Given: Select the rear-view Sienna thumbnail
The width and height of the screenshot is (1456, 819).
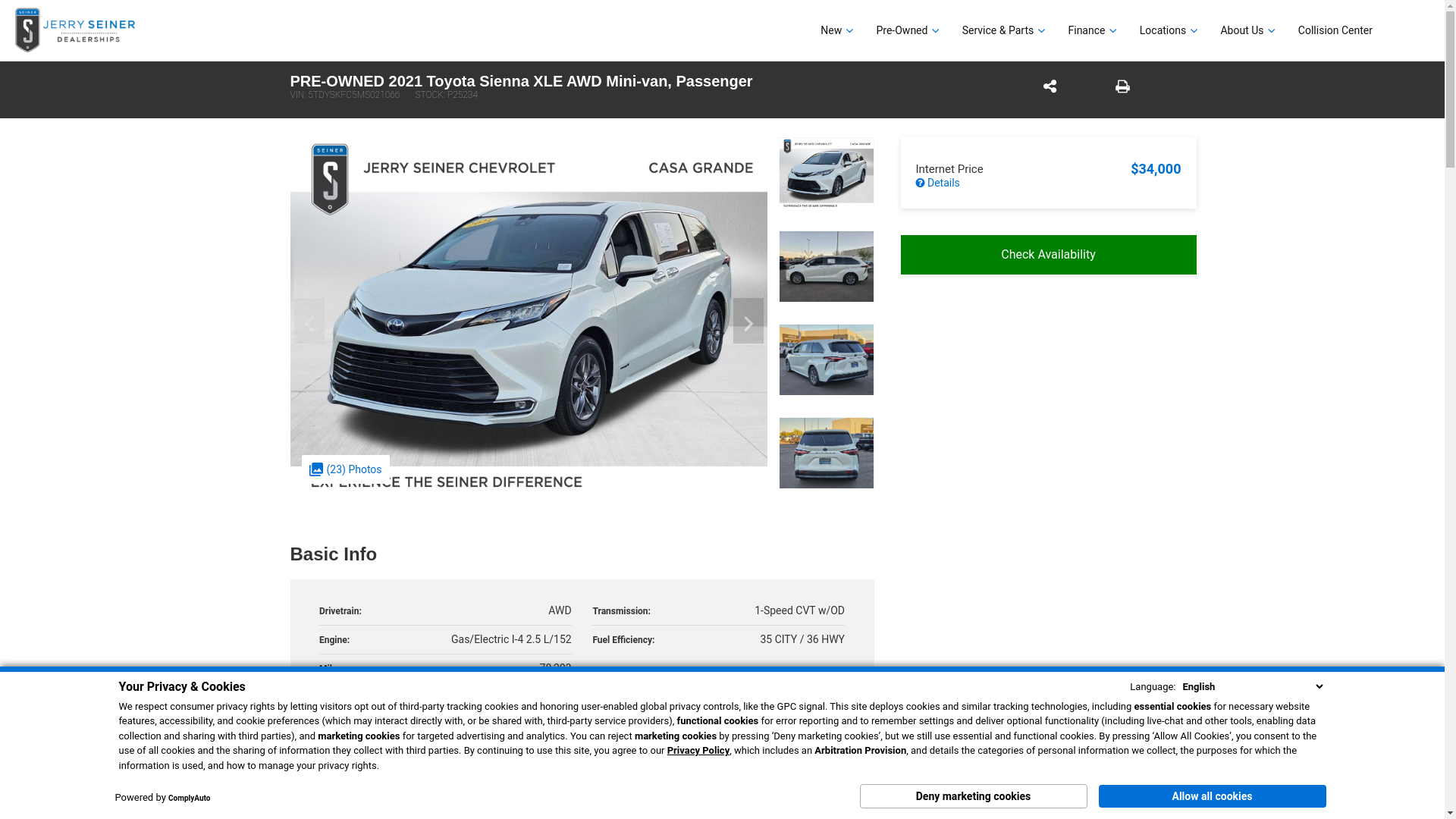Looking at the screenshot, I should pos(826,453).
